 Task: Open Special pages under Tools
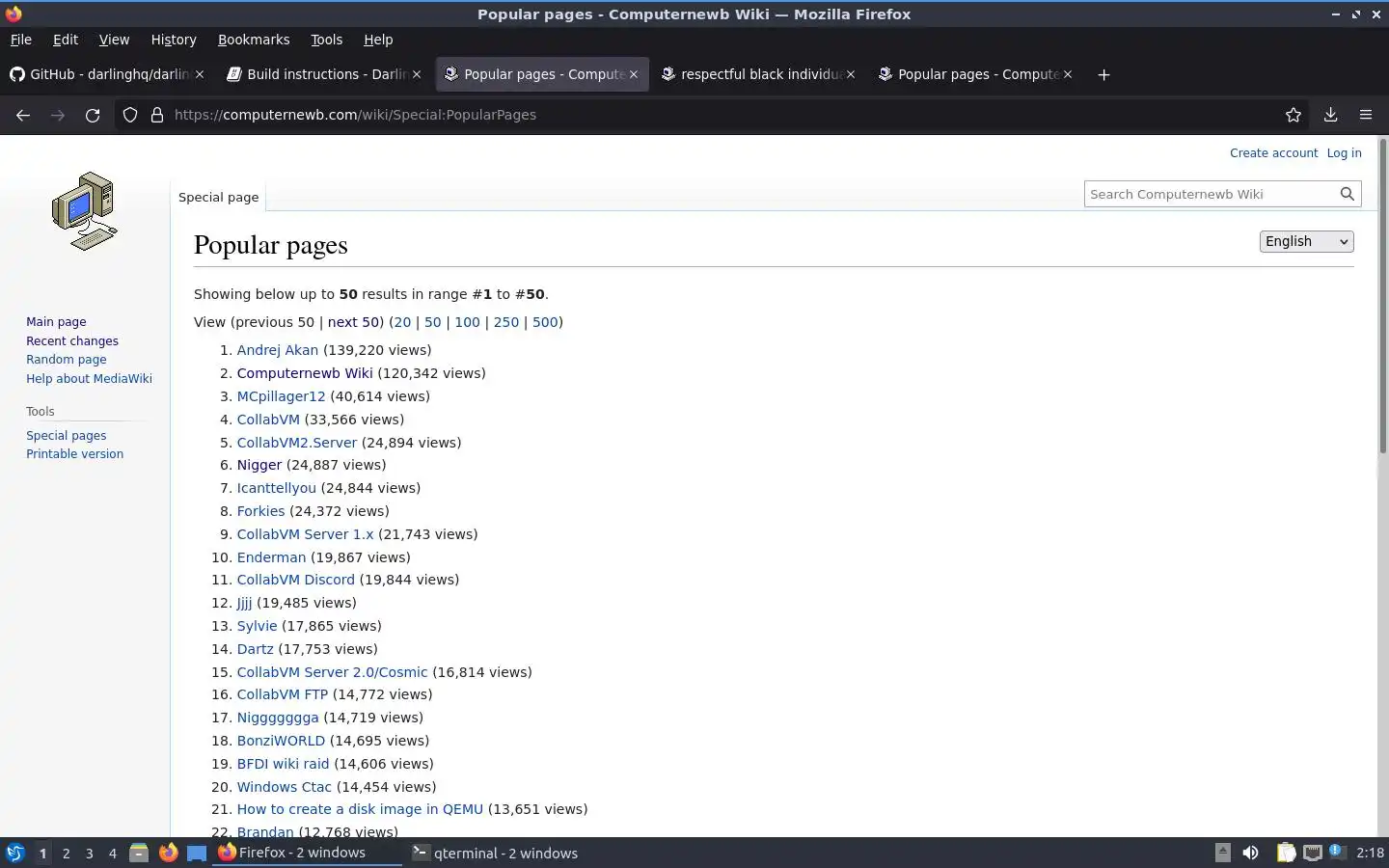(67, 435)
